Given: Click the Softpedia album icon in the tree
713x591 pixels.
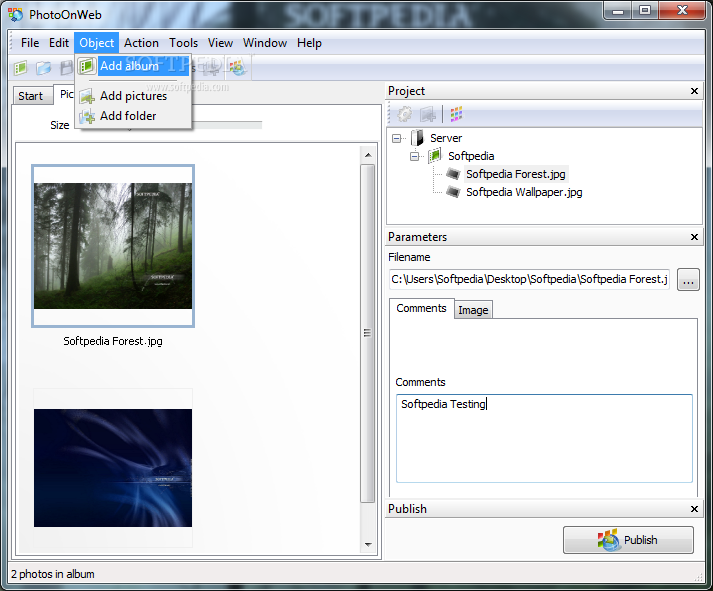Looking at the screenshot, I should coord(435,156).
